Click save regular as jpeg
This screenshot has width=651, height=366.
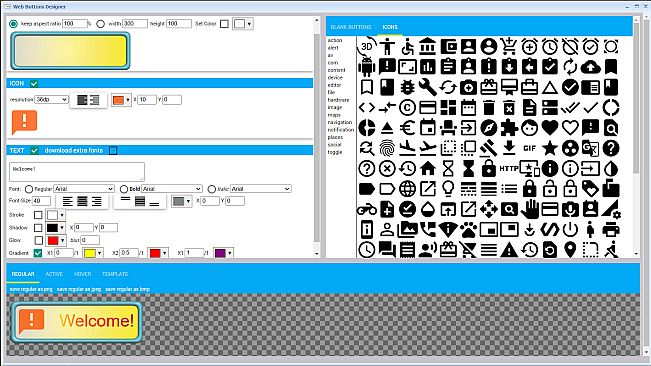pos(79,289)
